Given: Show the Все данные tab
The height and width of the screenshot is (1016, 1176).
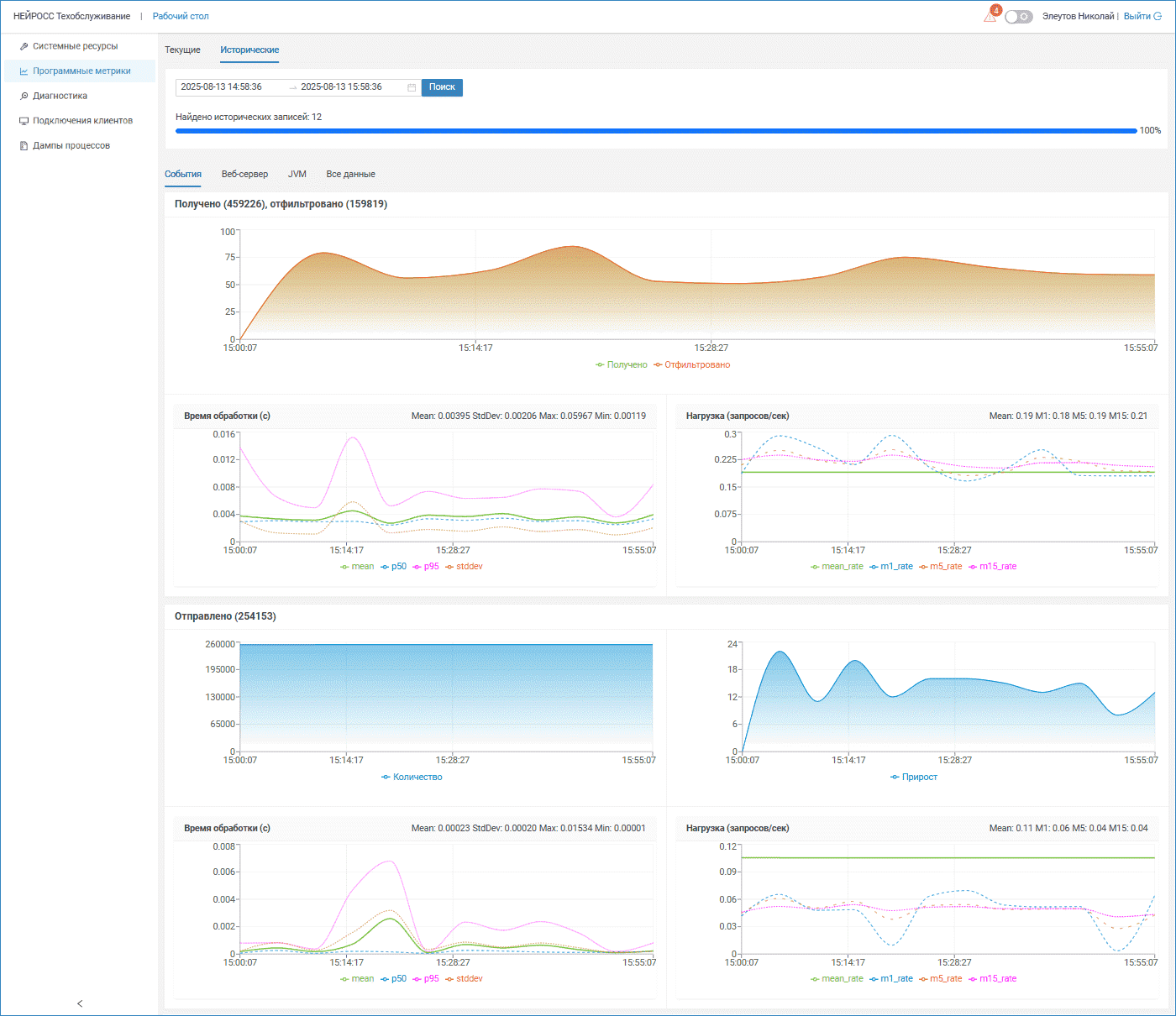Looking at the screenshot, I should [350, 175].
